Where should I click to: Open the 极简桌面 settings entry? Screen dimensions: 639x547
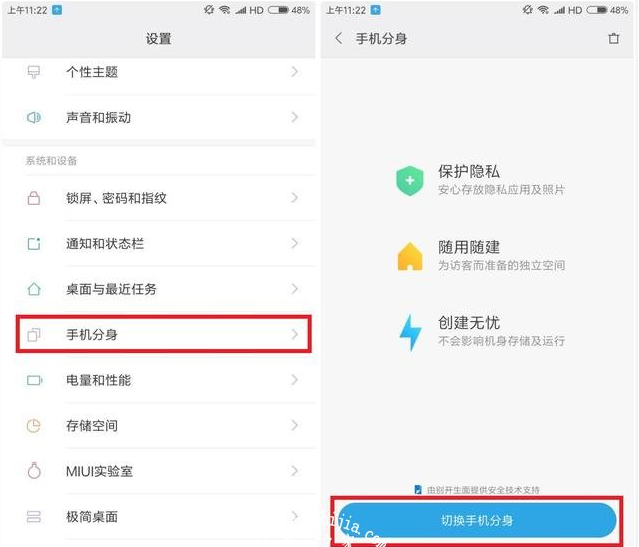(x=163, y=517)
